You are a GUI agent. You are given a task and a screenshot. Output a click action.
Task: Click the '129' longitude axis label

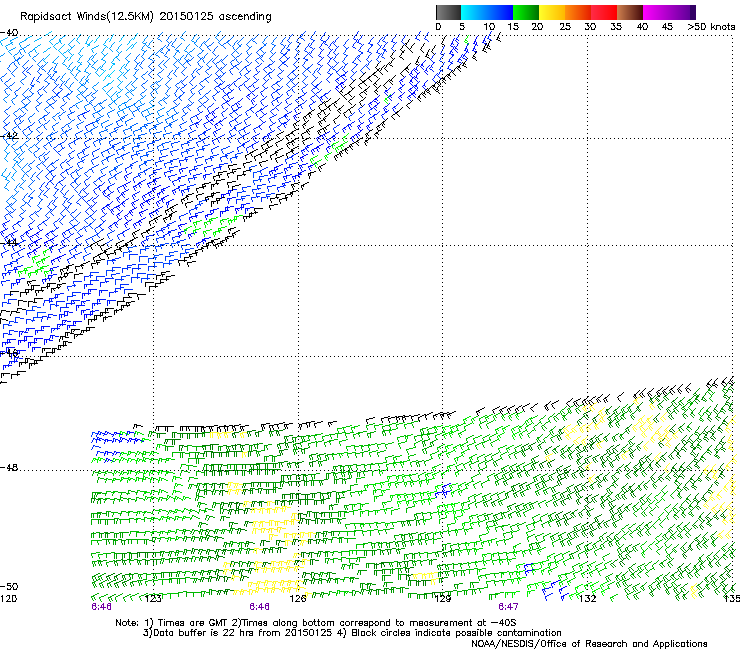[443, 599]
